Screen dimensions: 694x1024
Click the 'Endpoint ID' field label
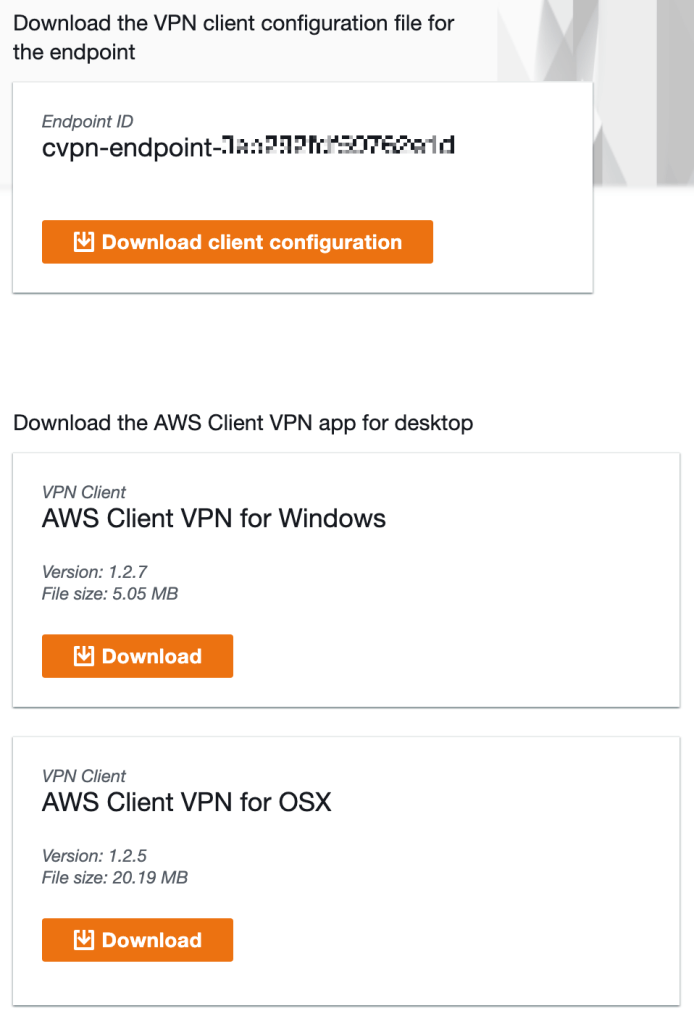coord(87,122)
